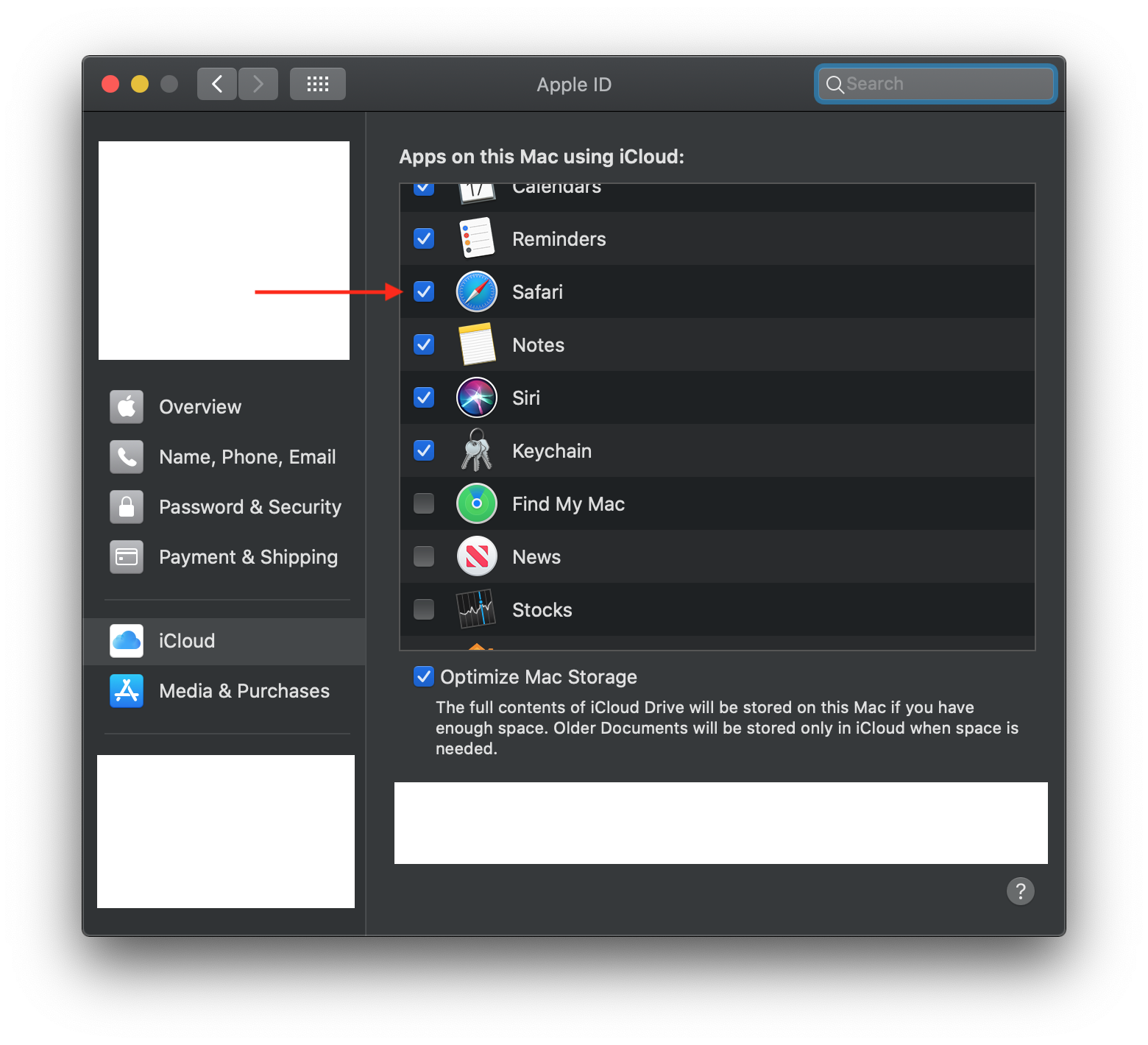Close the Apple ID window
This screenshot has width=1148, height=1045.
pyautogui.click(x=110, y=84)
